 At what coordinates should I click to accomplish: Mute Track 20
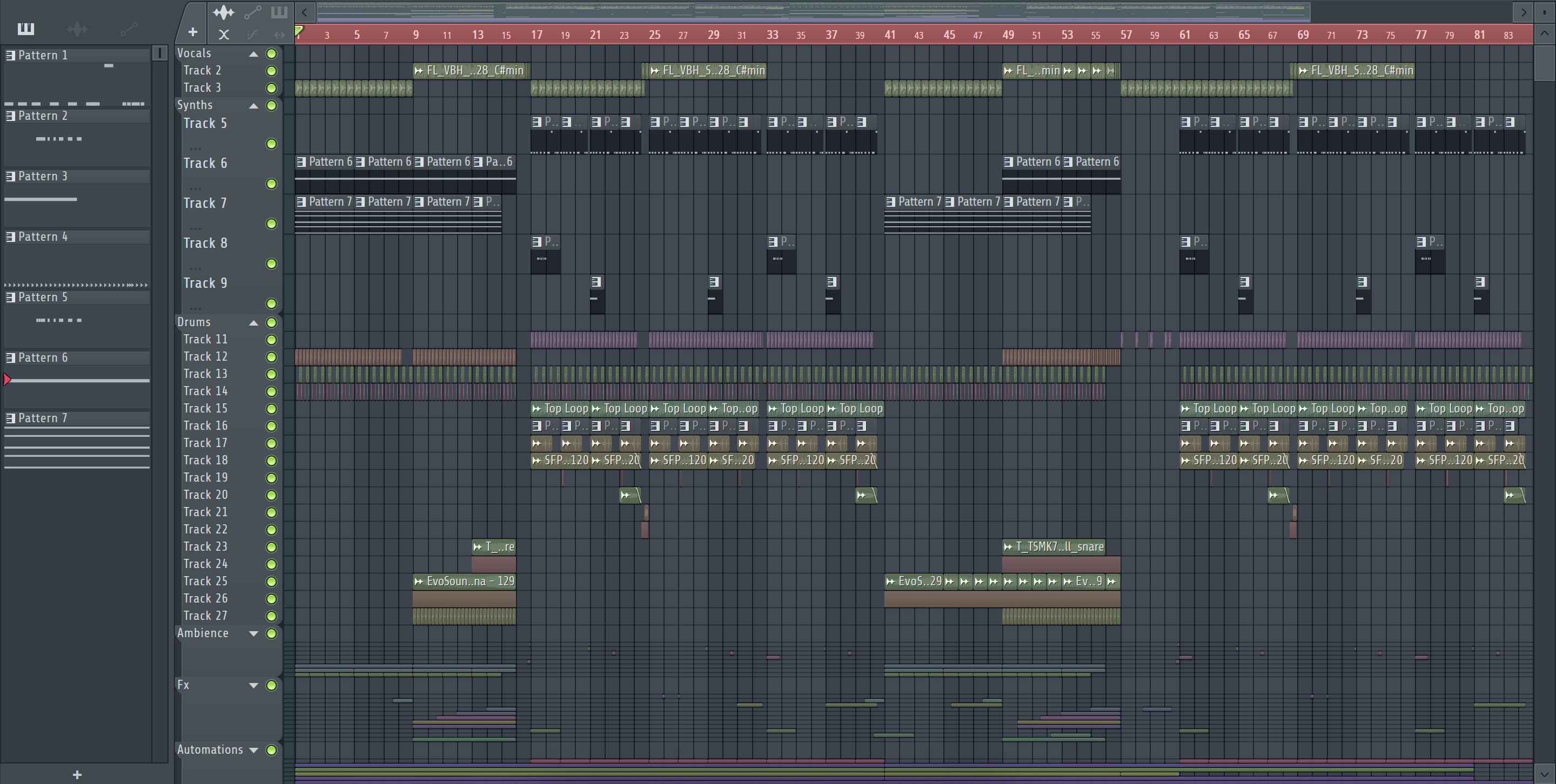tap(272, 495)
